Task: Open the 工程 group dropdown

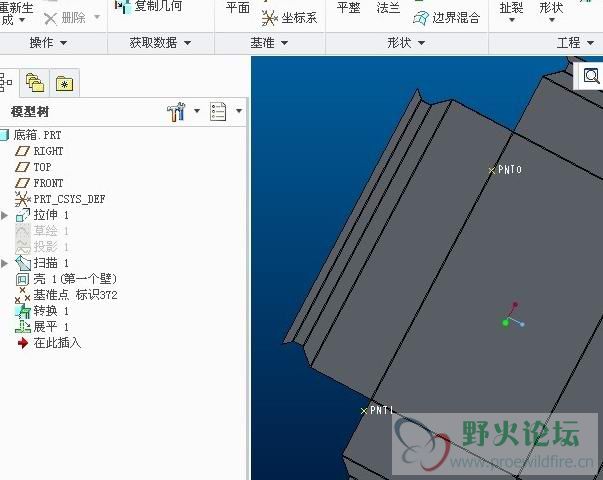Action: 590,43
